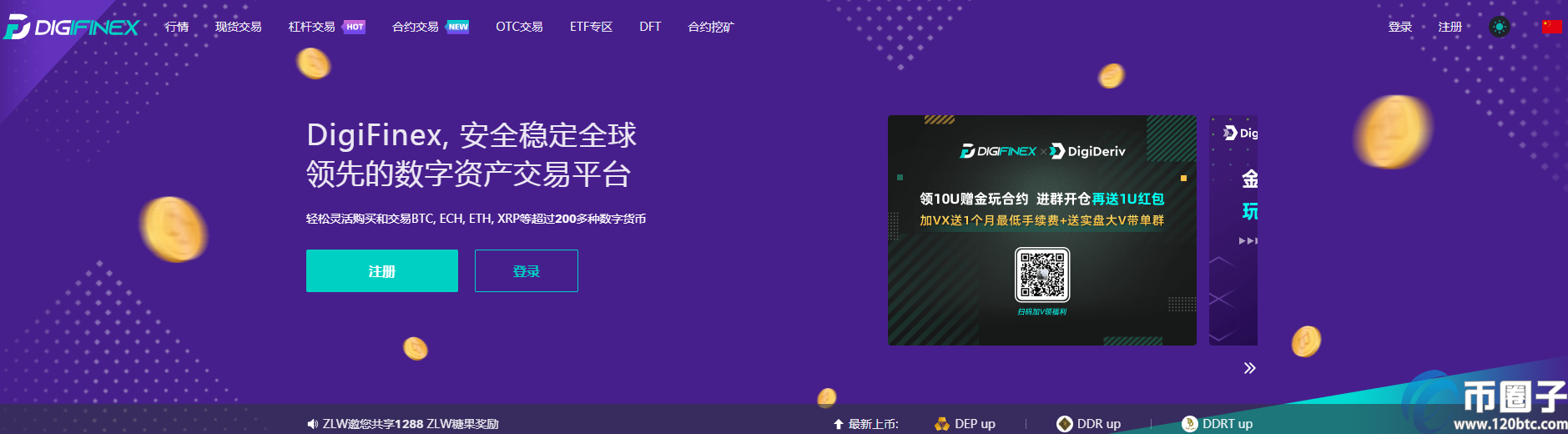Screen dimensions: 1568x434
Task: Click the DDR up coin icon
Action: 1065,424
